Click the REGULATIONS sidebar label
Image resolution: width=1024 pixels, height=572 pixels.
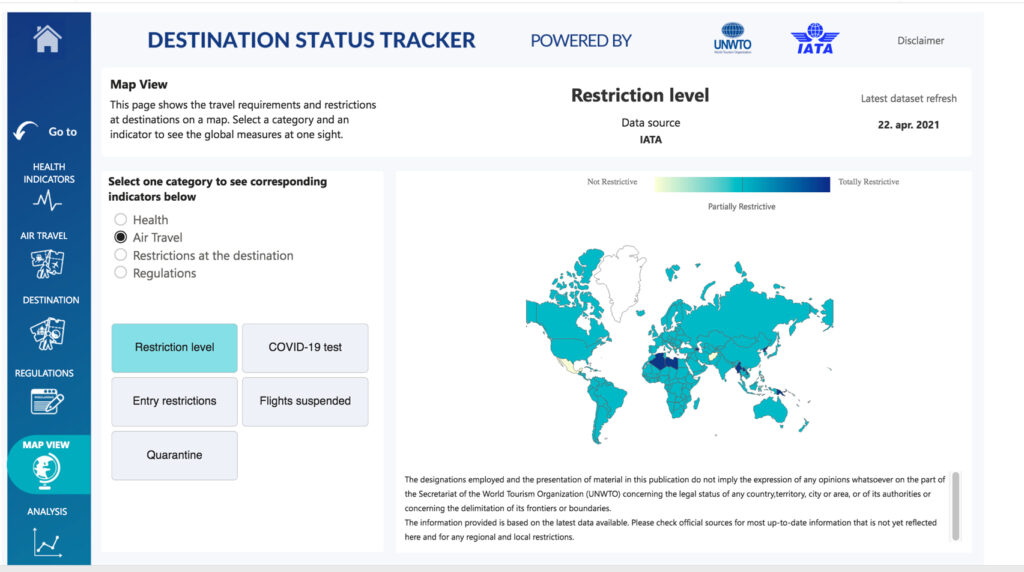44,373
